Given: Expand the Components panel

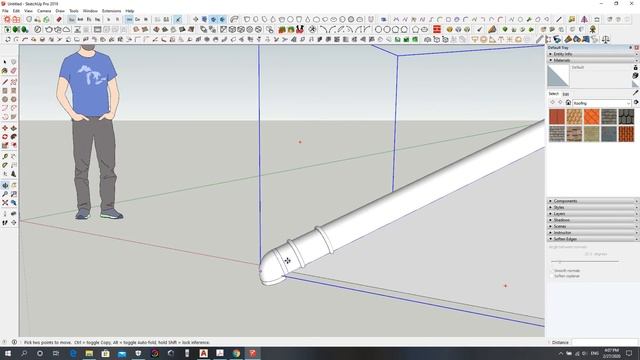Looking at the screenshot, I should [x=593, y=201].
